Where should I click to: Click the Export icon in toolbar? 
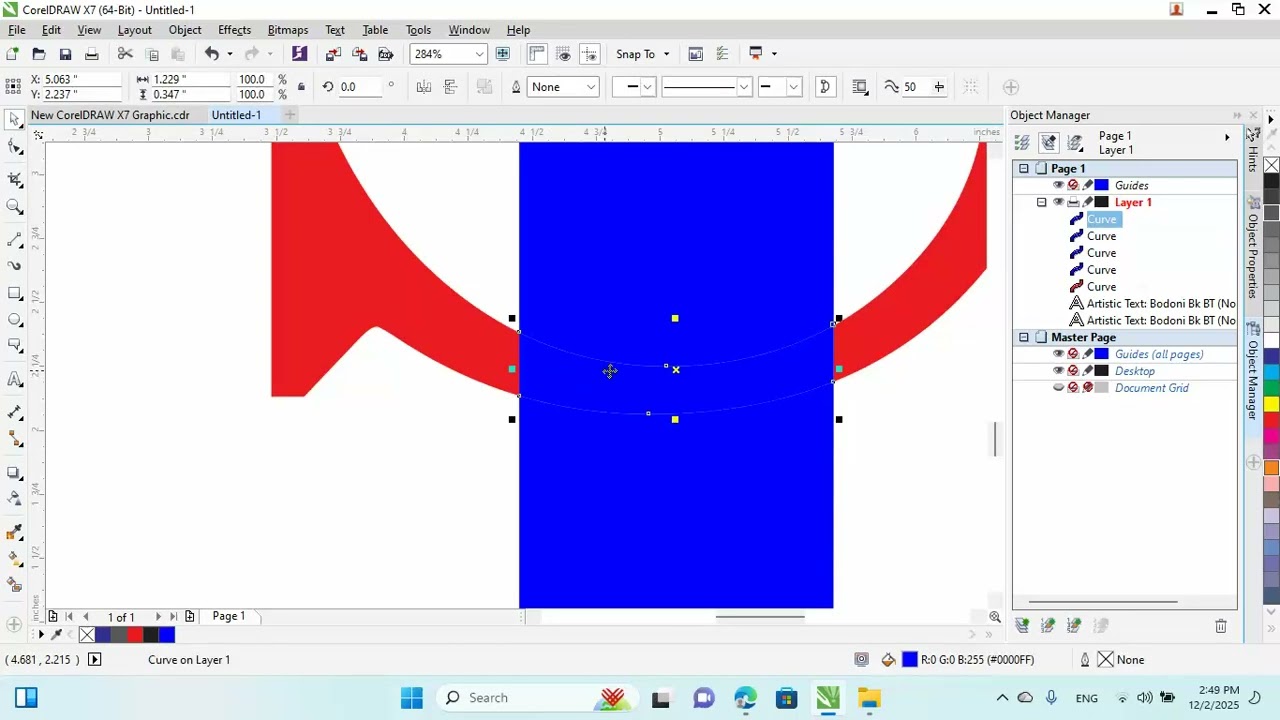(360, 54)
